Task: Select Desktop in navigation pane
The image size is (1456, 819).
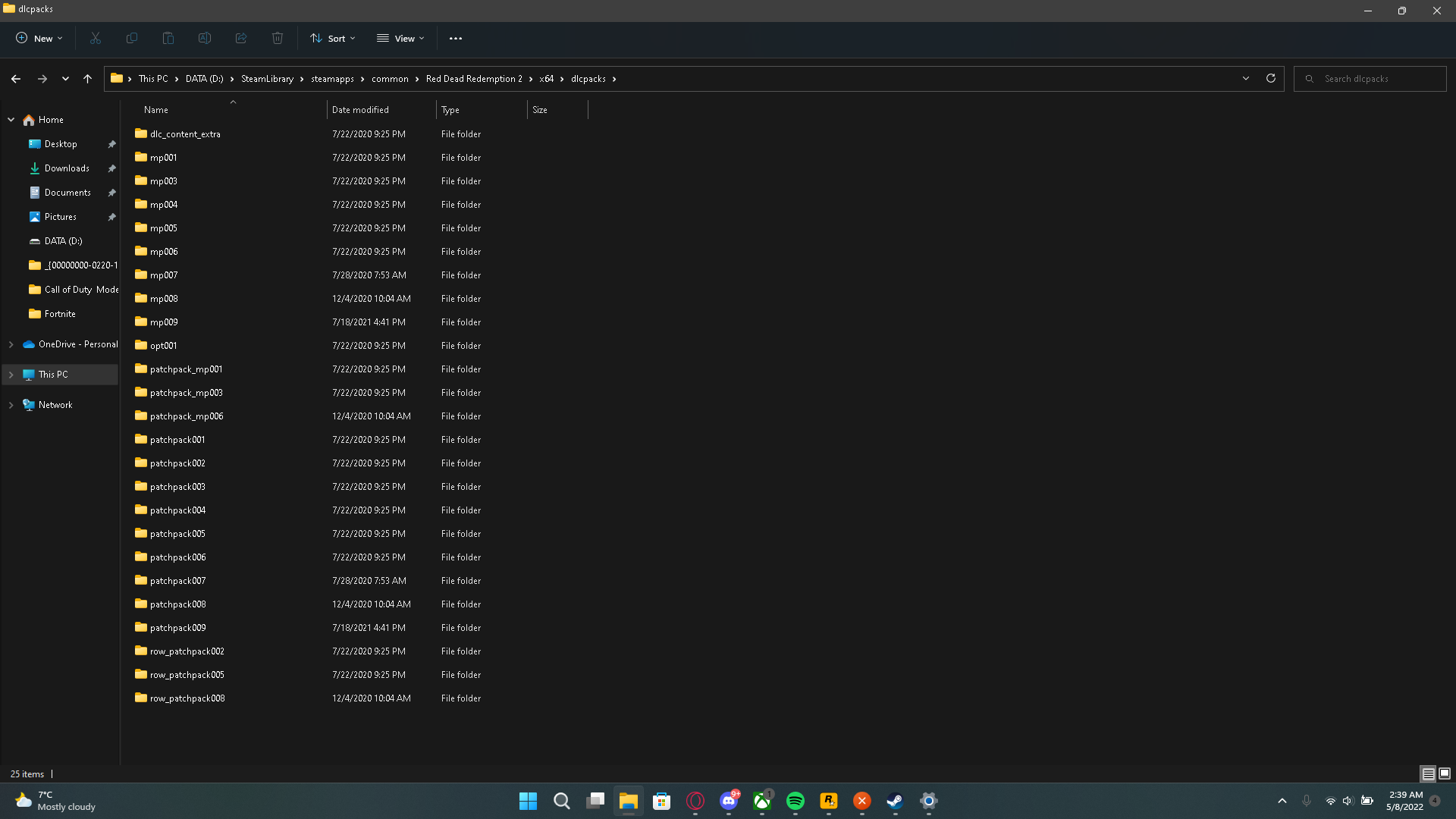Action: (61, 144)
